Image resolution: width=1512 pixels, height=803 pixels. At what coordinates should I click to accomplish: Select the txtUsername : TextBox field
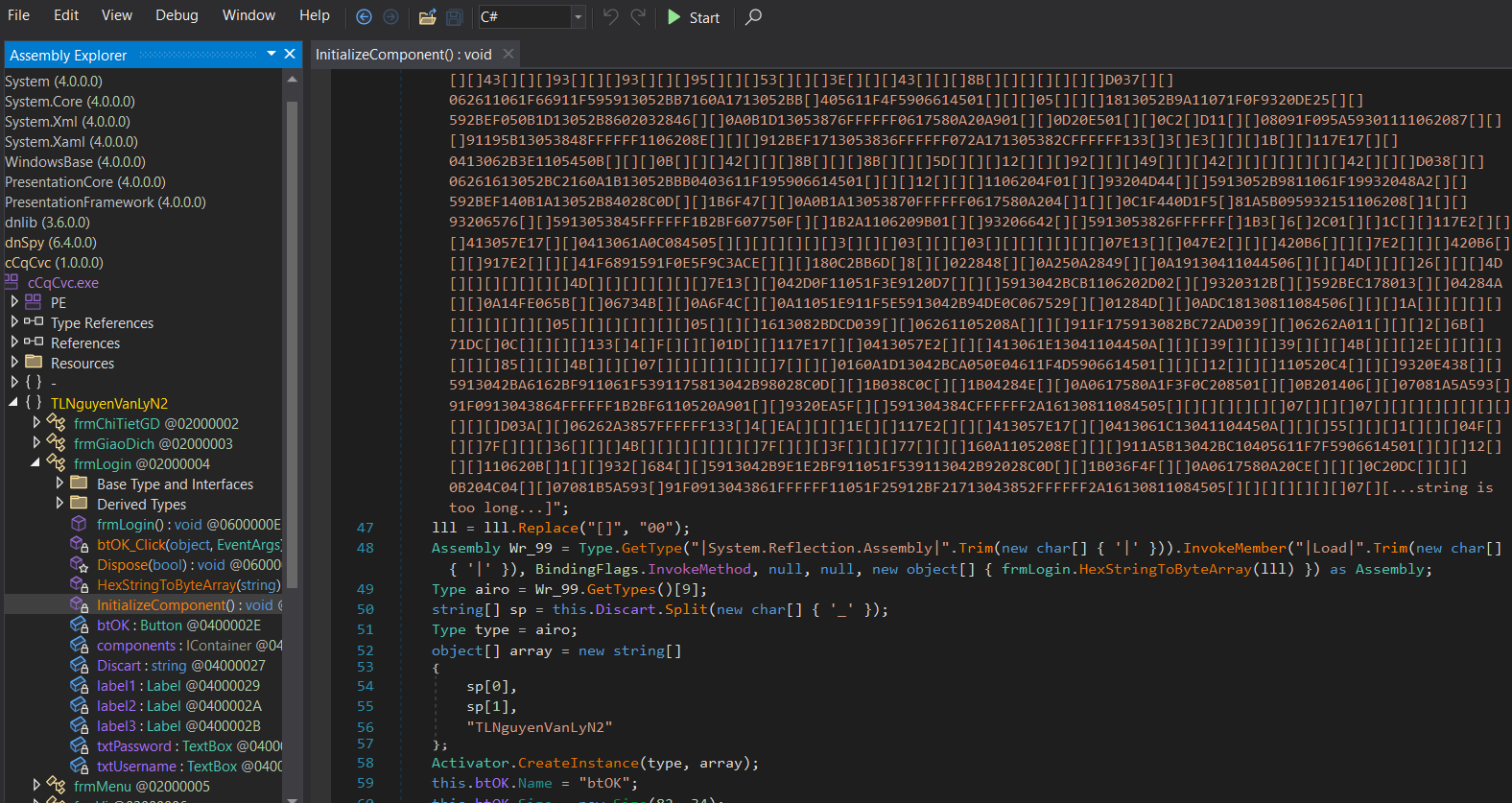tap(189, 766)
